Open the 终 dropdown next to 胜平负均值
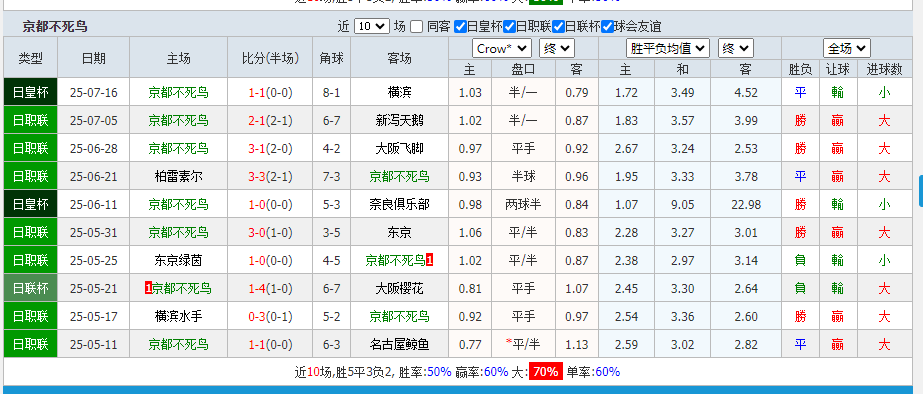Image resolution: width=923 pixels, height=394 pixels. (736, 48)
